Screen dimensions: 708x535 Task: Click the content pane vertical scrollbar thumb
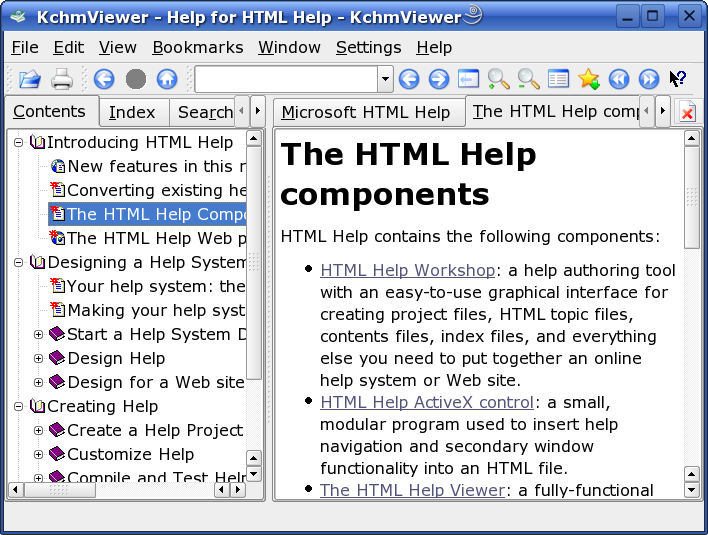click(691, 197)
